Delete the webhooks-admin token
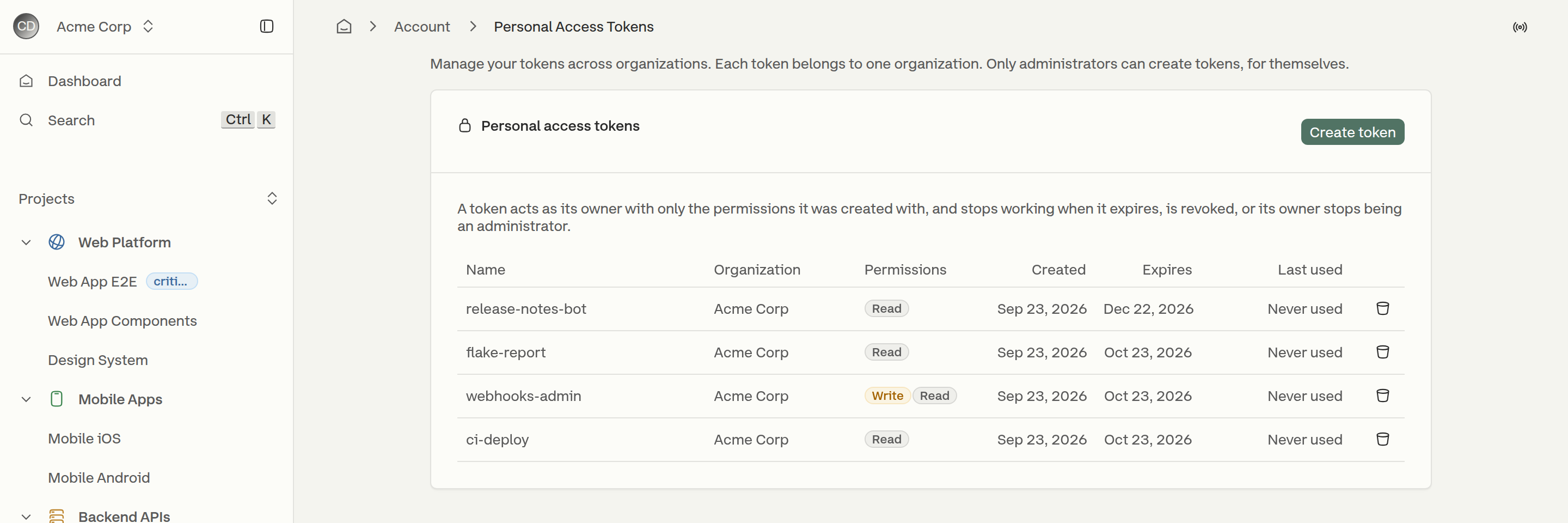The image size is (1568, 523). [x=1383, y=396]
